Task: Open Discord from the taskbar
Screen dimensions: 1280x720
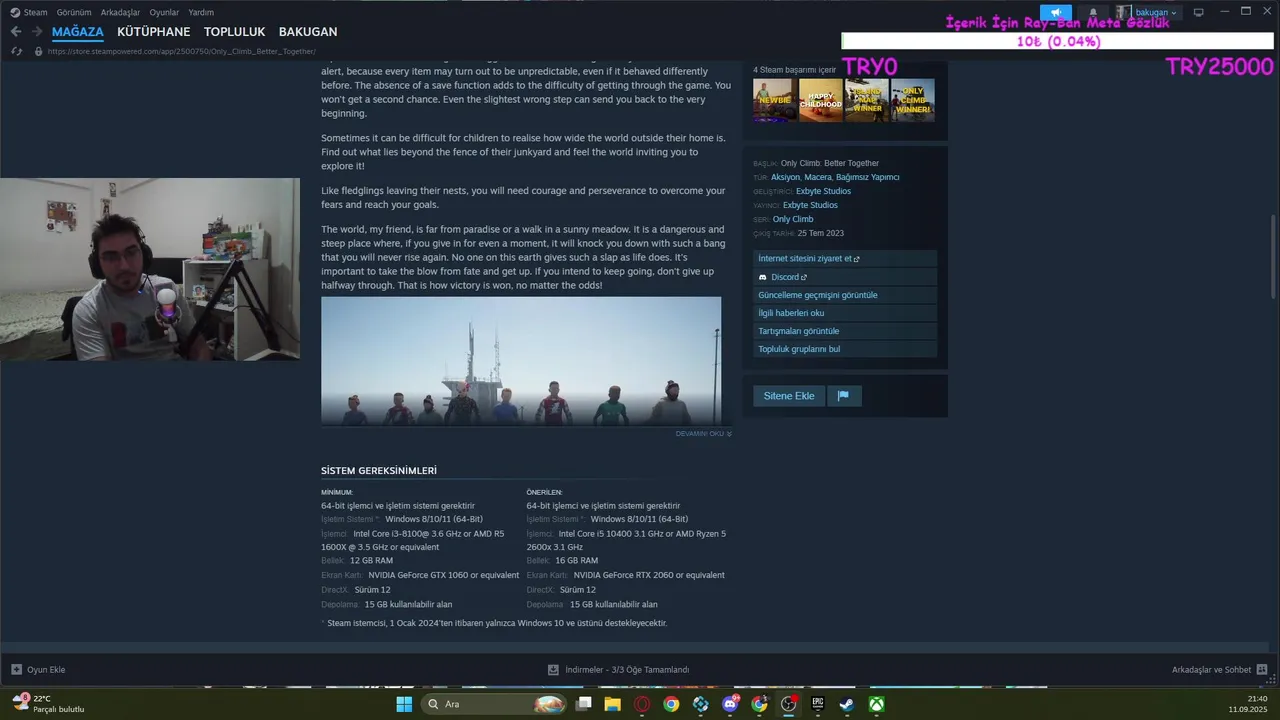Action: 730,704
